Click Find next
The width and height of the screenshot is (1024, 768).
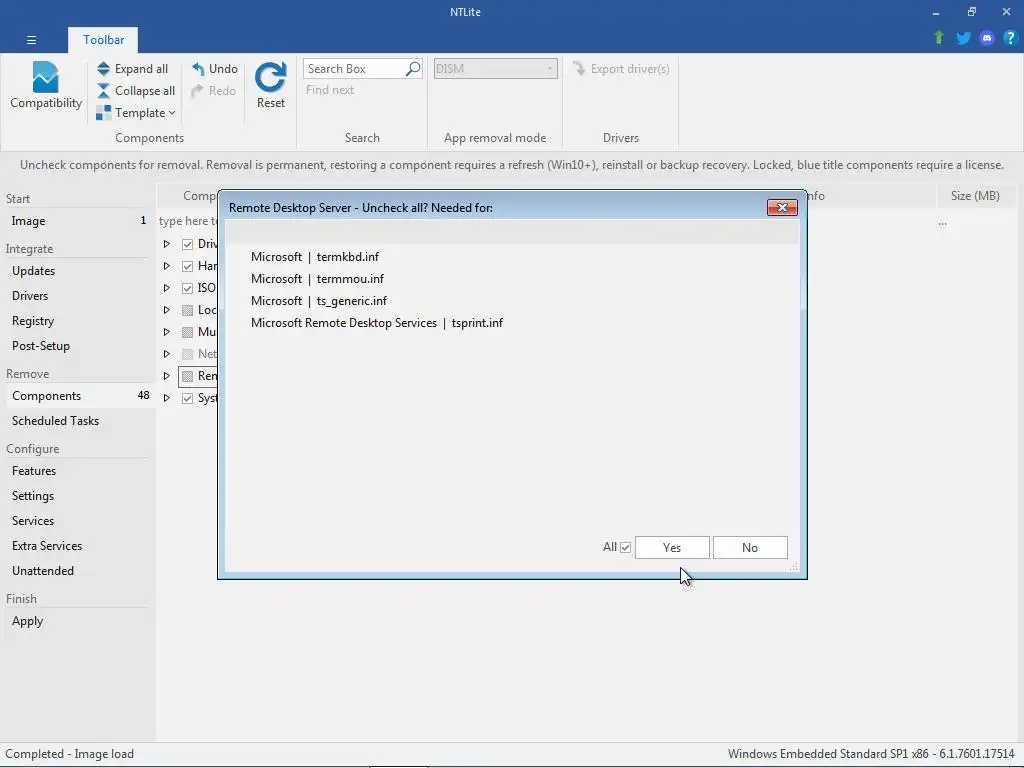(x=330, y=90)
